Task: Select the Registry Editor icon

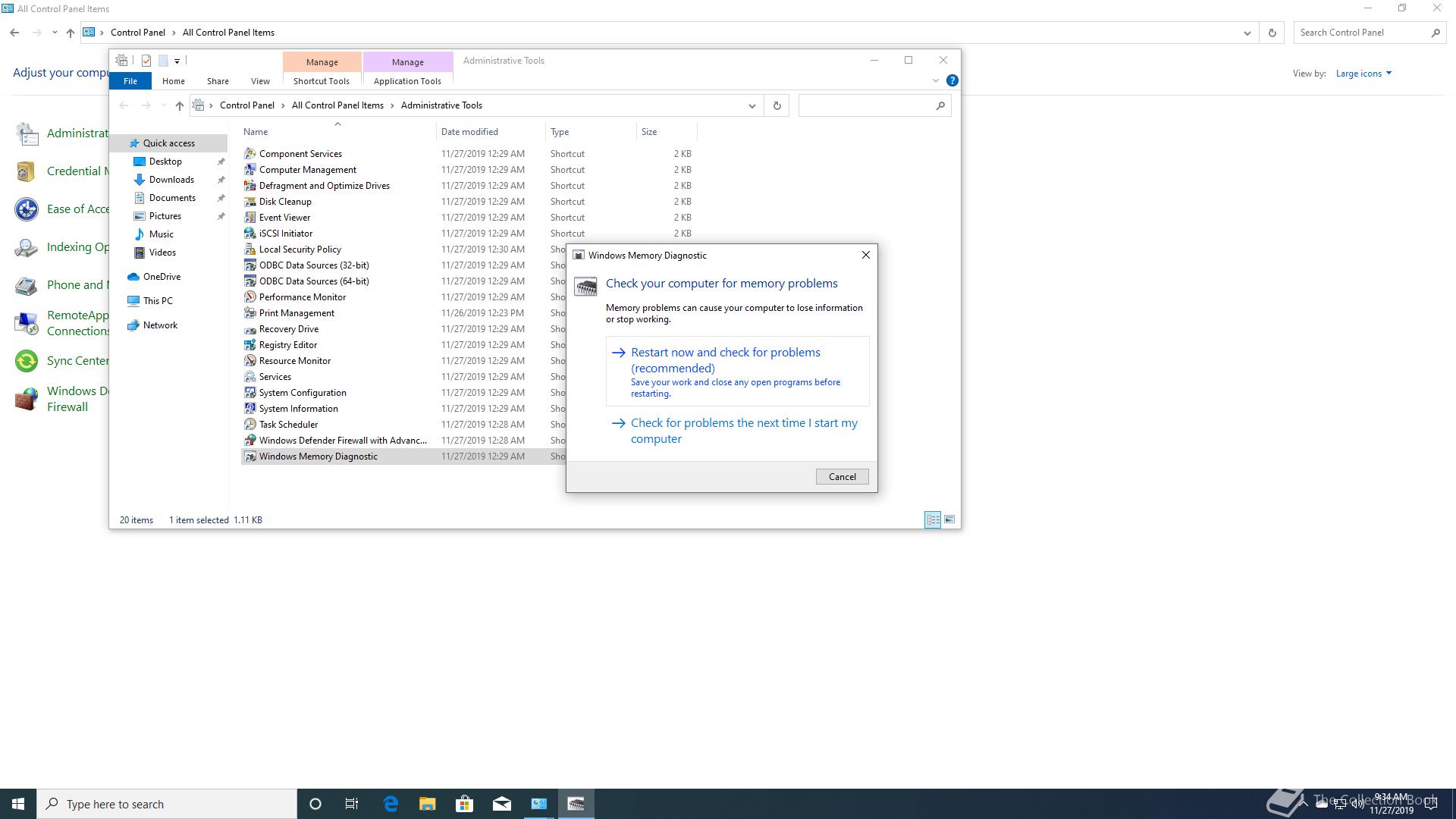Action: click(249, 344)
